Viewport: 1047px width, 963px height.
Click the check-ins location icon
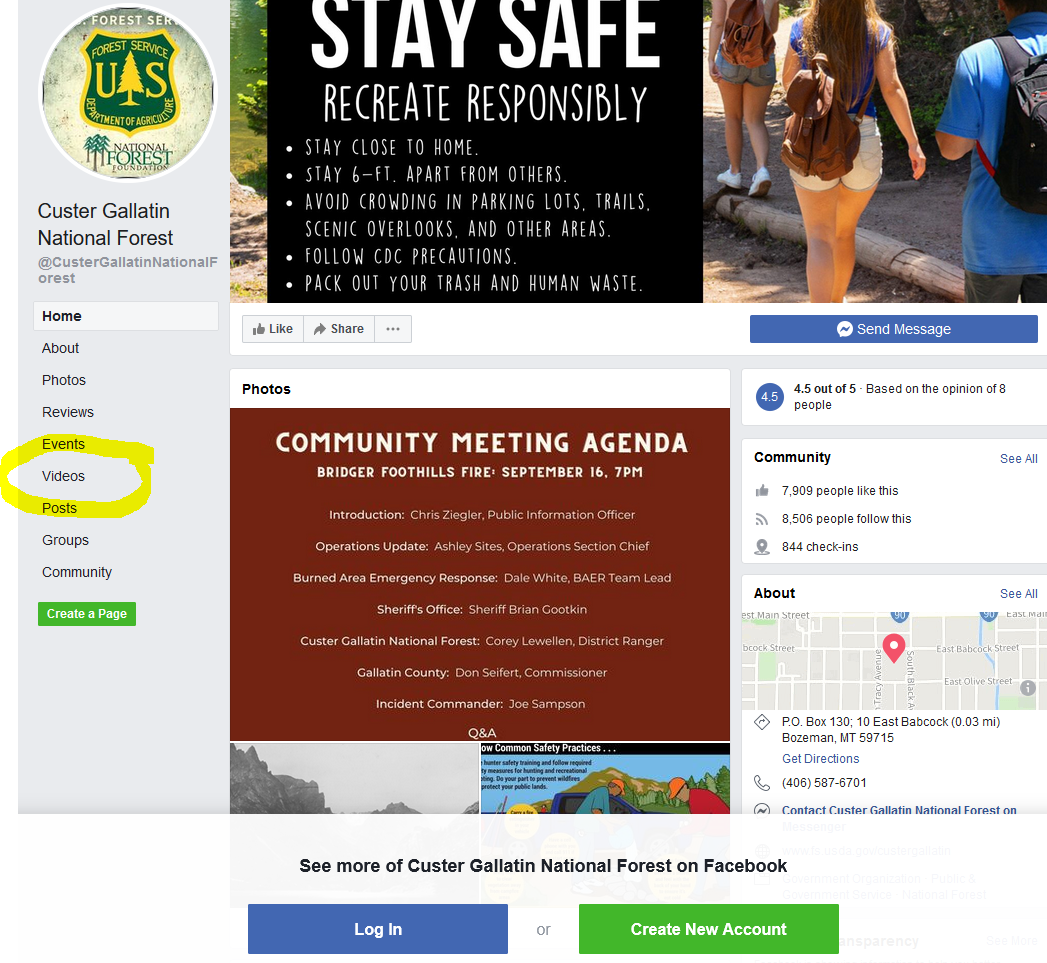tap(761, 547)
